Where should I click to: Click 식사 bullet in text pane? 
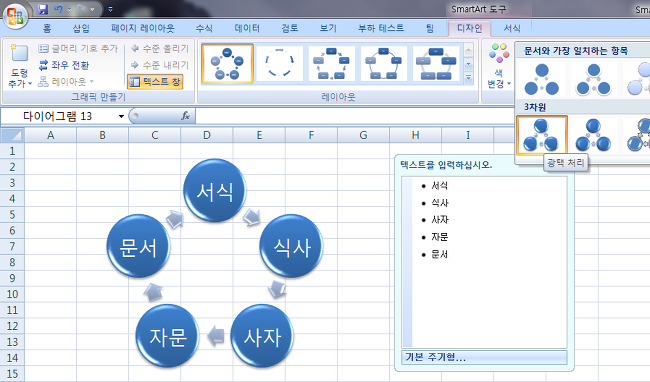coord(439,203)
